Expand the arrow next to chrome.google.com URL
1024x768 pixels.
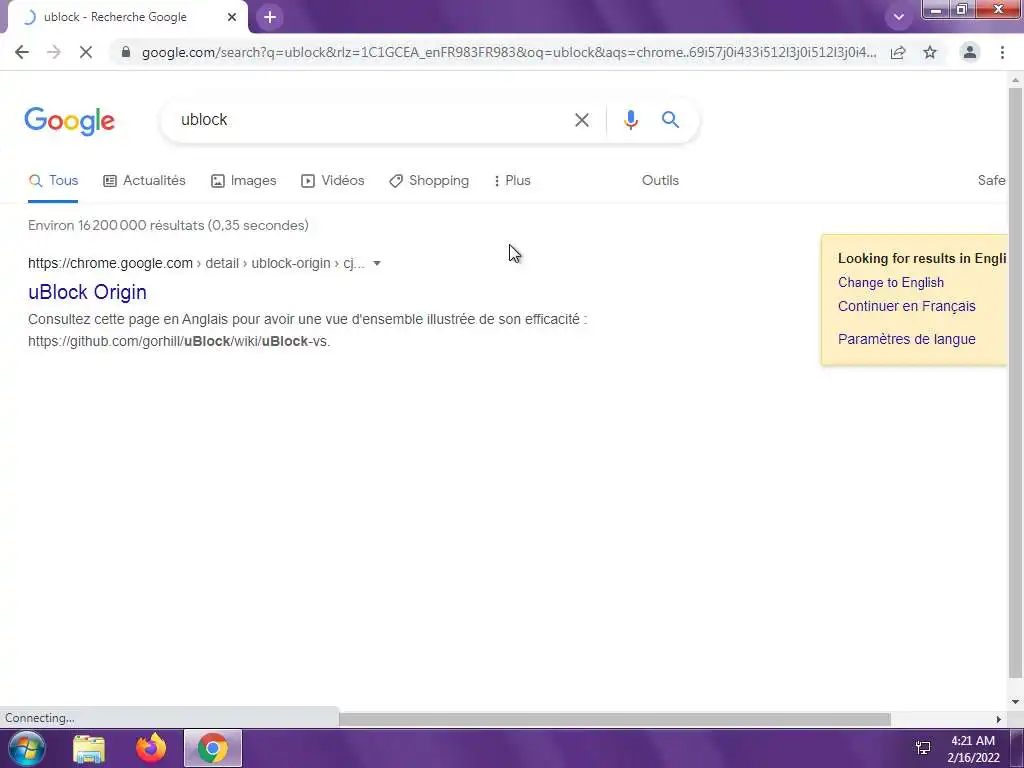click(x=377, y=264)
